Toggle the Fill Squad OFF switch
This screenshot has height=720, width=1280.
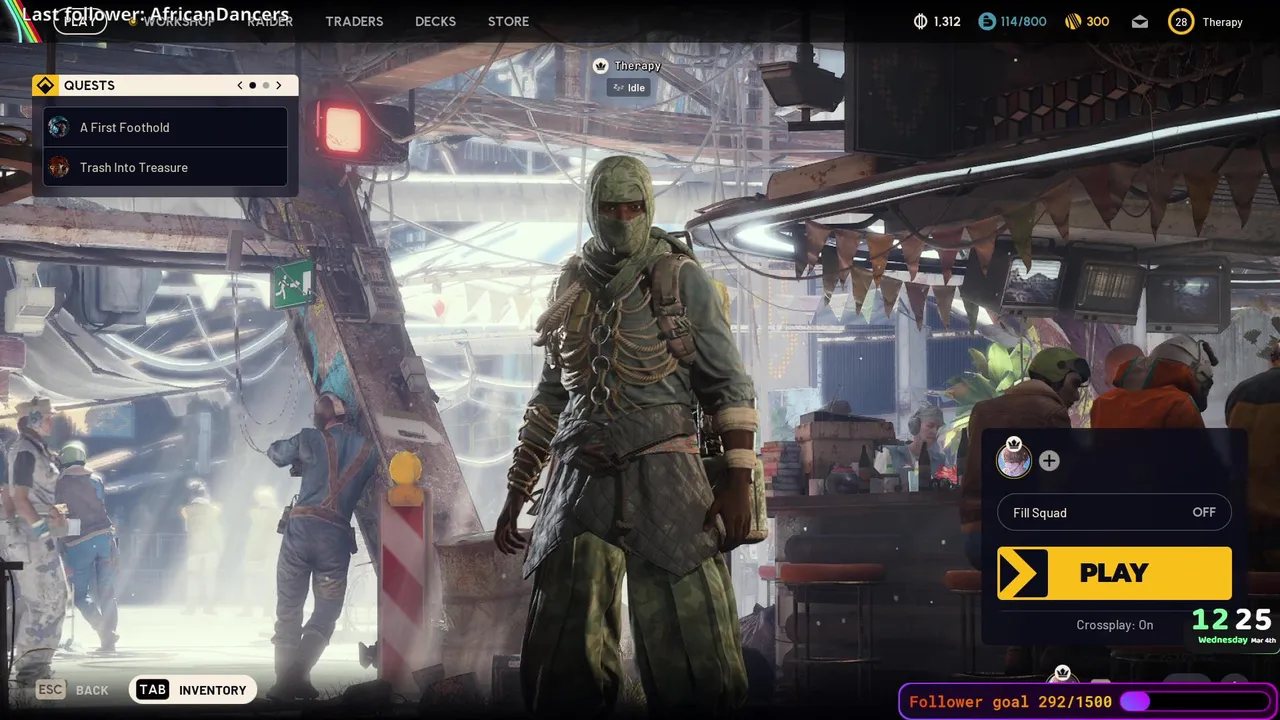(x=1114, y=512)
